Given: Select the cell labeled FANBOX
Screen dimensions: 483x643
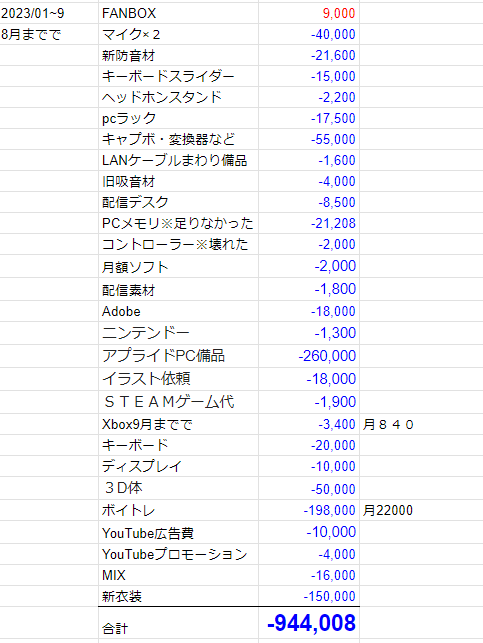Looking at the screenshot, I should [178, 13].
